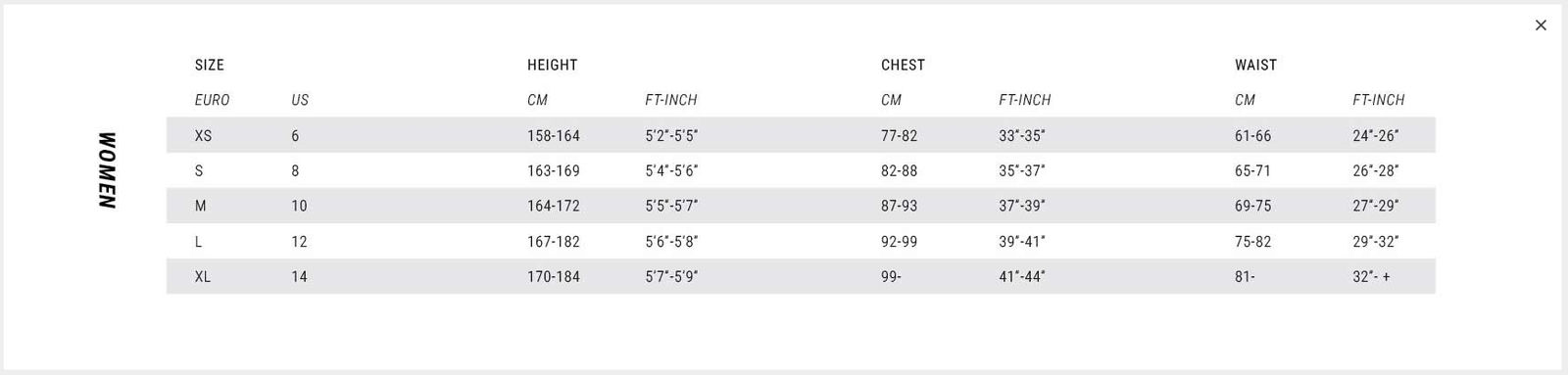This screenshot has width=1568, height=375.
Task: Select the 5'7"-5'9" height cell
Action: [671, 276]
